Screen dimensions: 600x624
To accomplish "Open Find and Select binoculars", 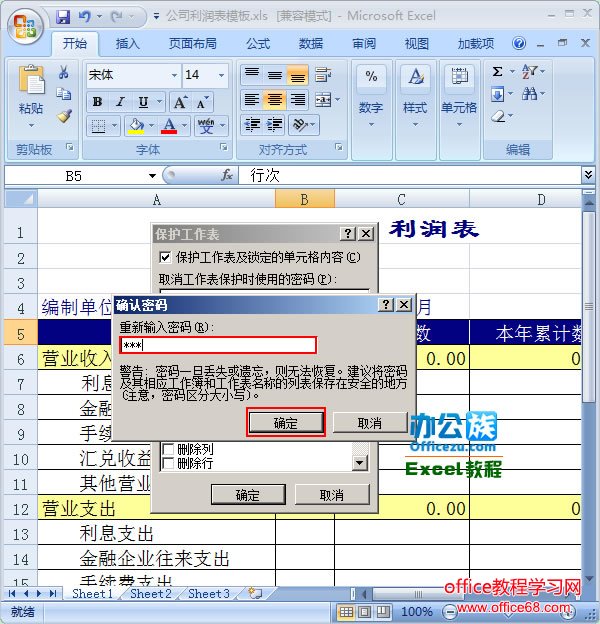I will point(530,94).
